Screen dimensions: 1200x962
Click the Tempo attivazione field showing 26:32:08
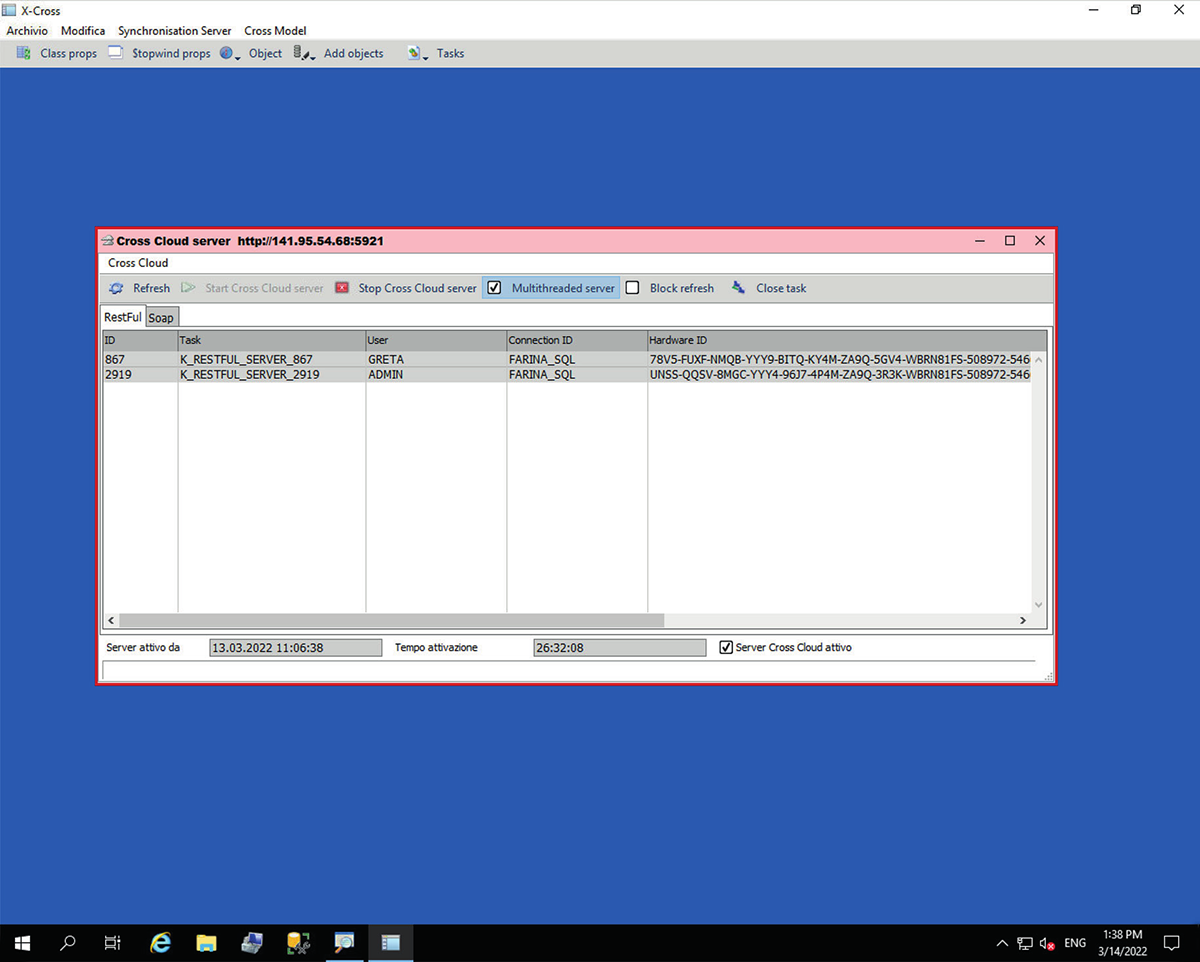[x=620, y=648]
